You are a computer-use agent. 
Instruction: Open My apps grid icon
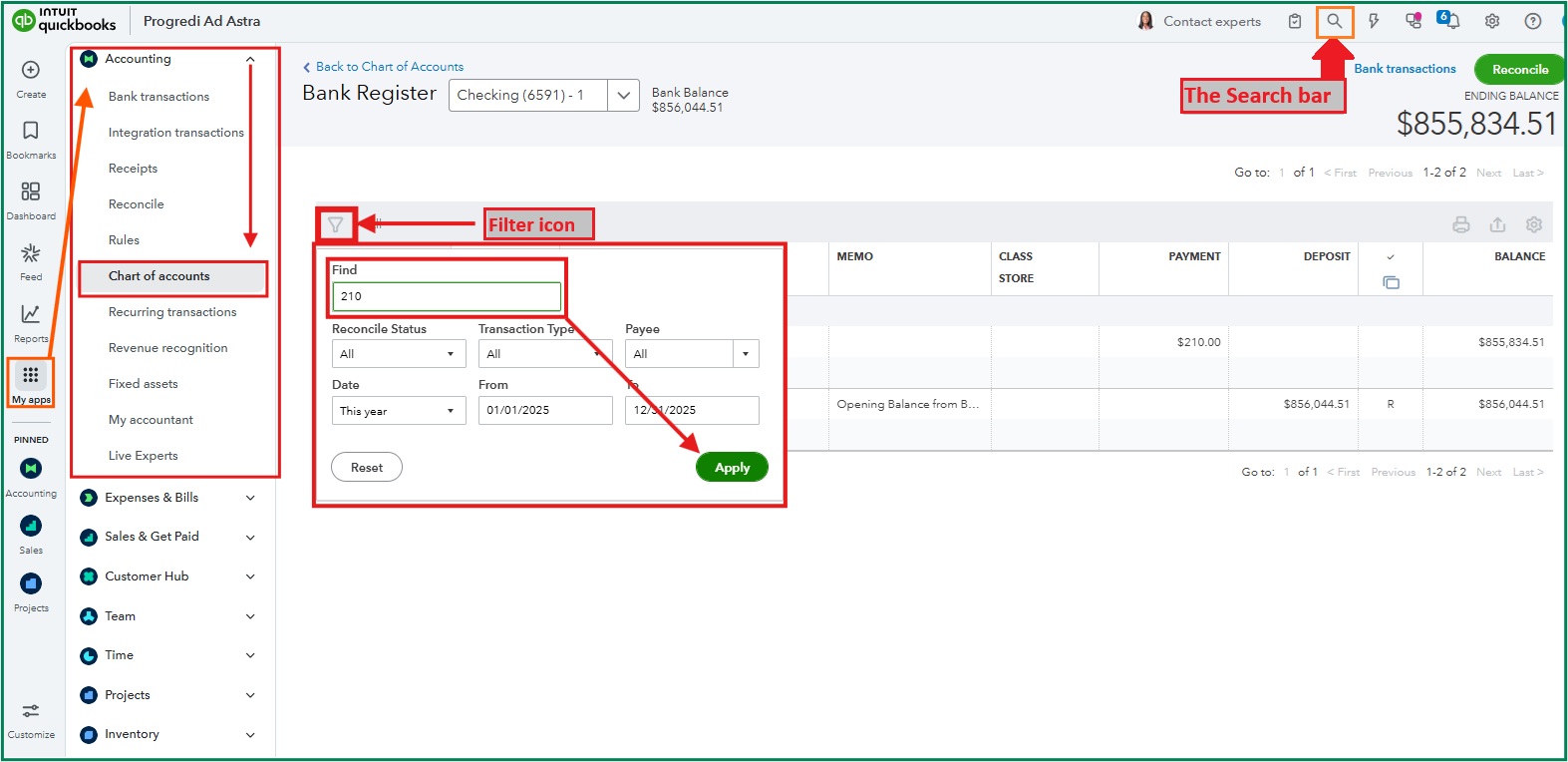click(x=31, y=375)
